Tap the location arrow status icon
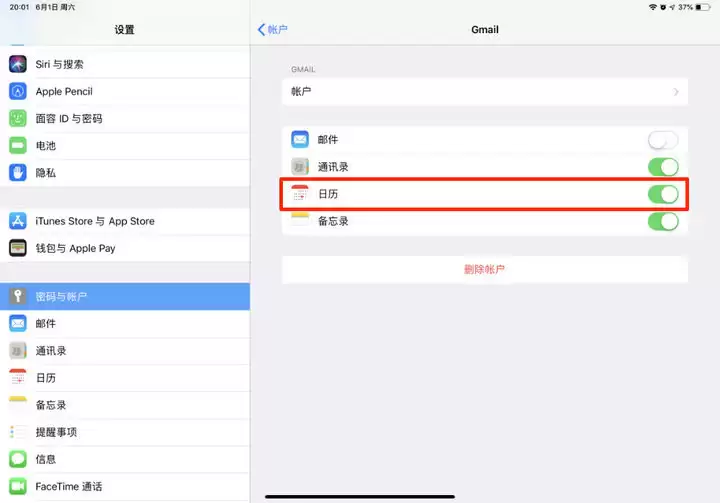The height and width of the screenshot is (503, 720). coord(672,7)
